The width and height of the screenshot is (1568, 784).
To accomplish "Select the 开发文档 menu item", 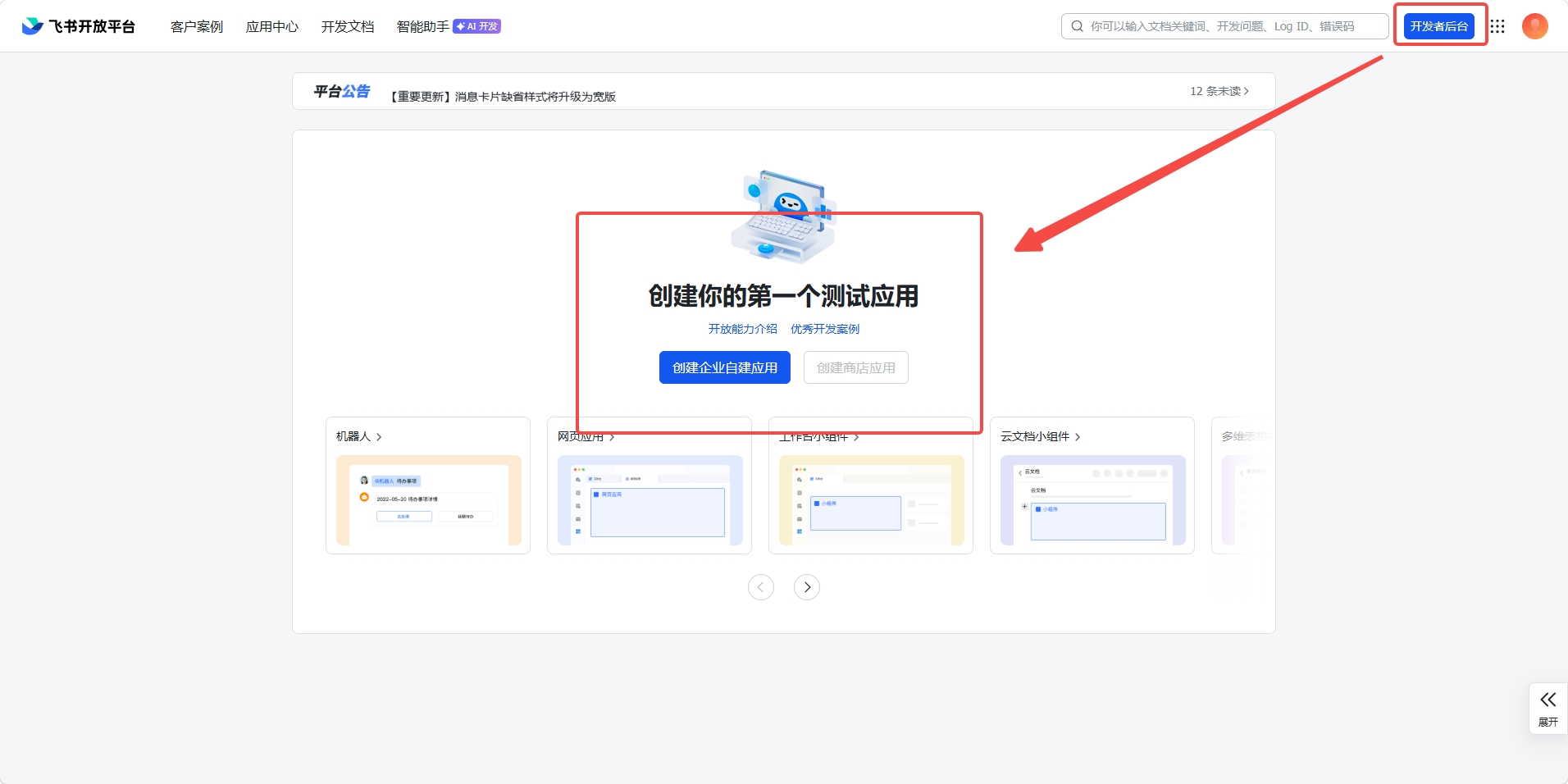I will [x=347, y=26].
